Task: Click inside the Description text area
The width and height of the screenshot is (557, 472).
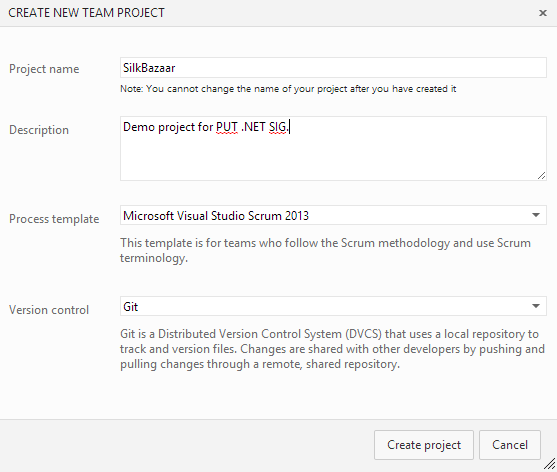Action: pyautogui.click(x=333, y=148)
